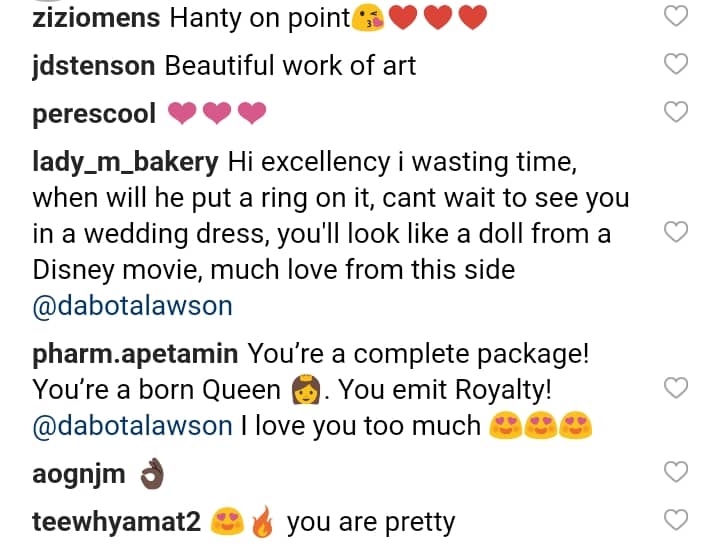Like aognjm's OK hand comment
The image size is (720, 555).
click(x=677, y=472)
